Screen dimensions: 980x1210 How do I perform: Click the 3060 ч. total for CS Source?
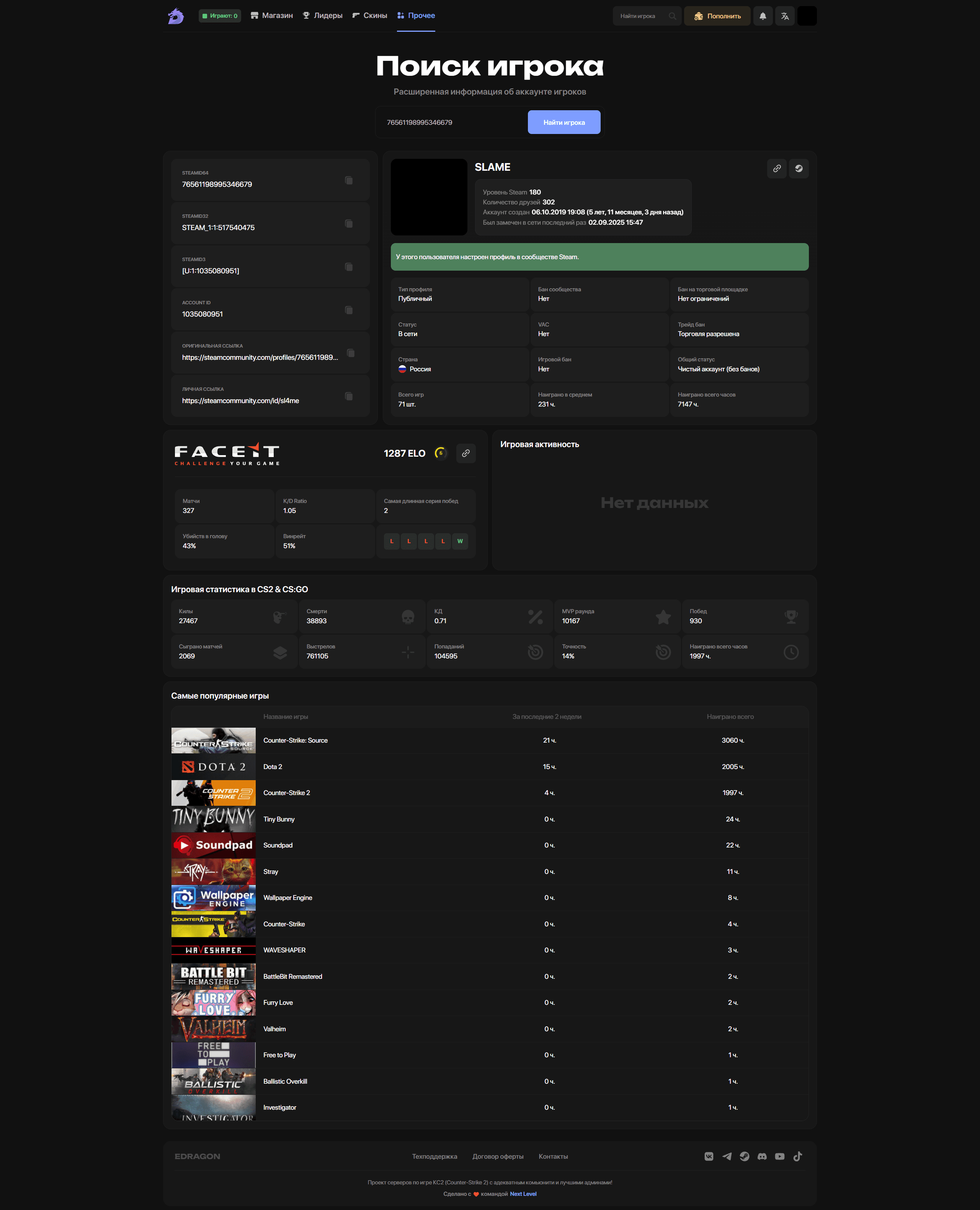coord(733,740)
